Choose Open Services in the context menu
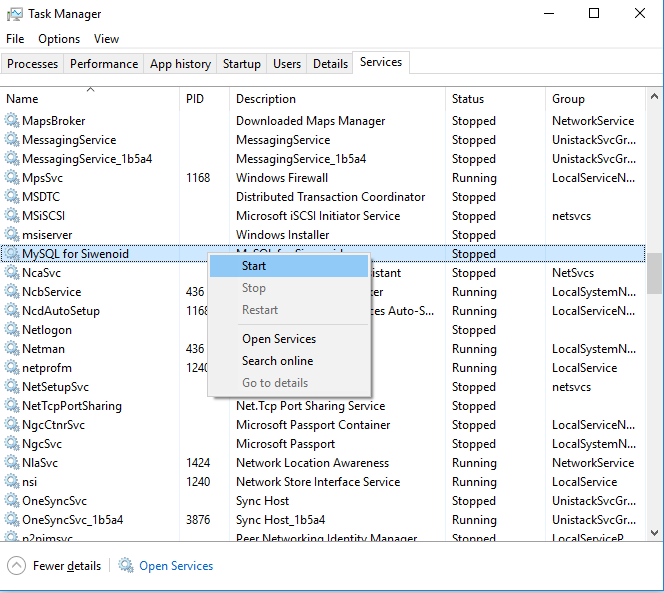 (x=279, y=339)
